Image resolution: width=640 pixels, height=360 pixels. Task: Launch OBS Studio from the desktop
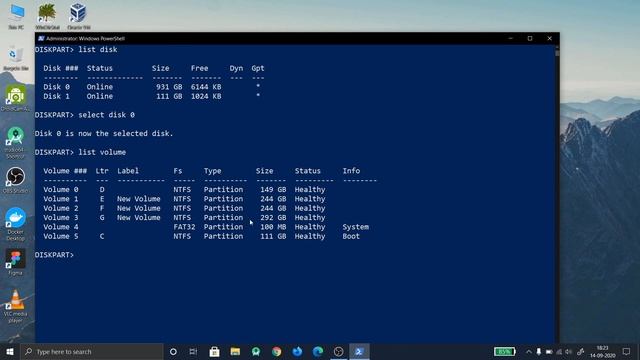pos(16,180)
